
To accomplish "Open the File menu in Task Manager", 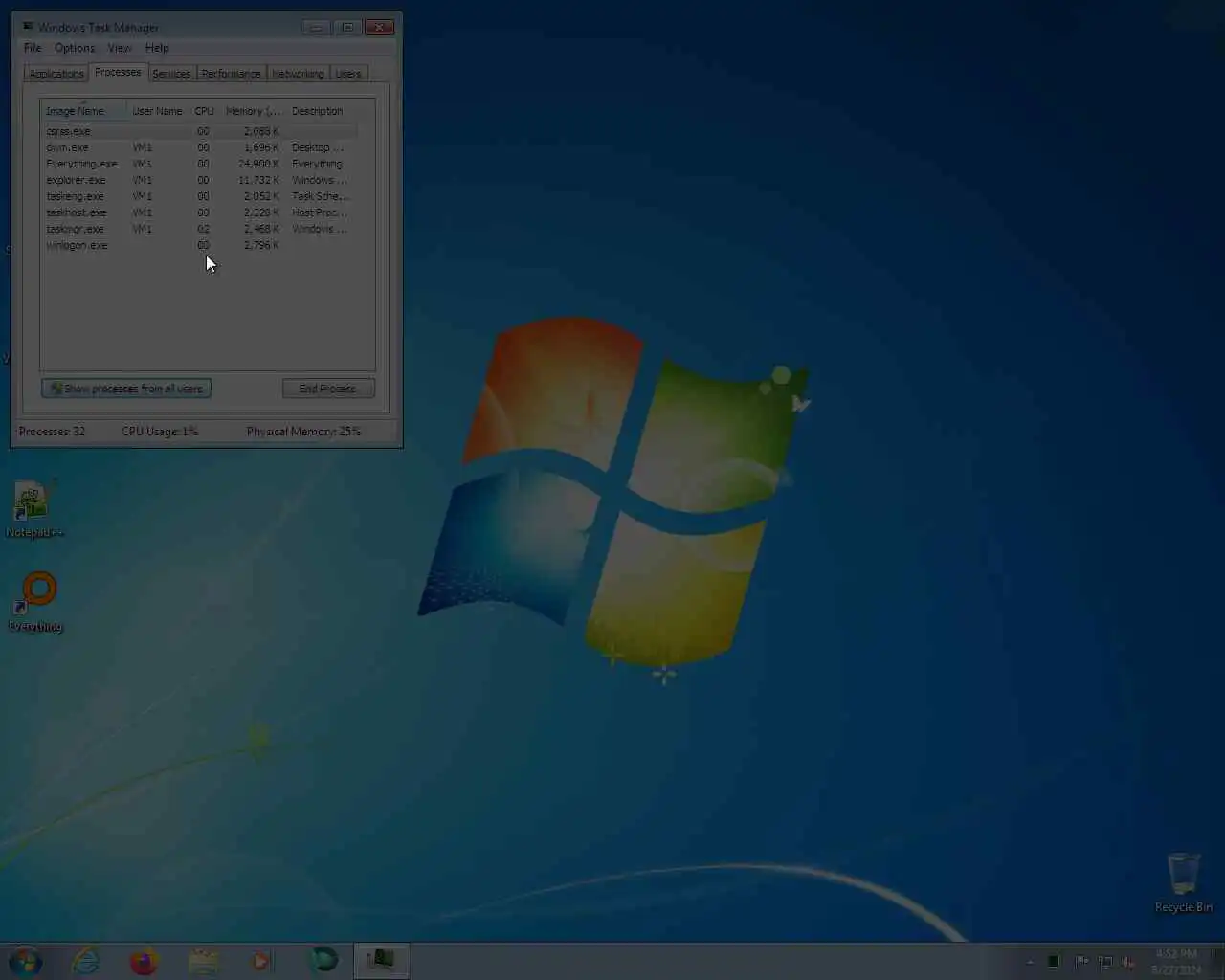I will pyautogui.click(x=33, y=48).
